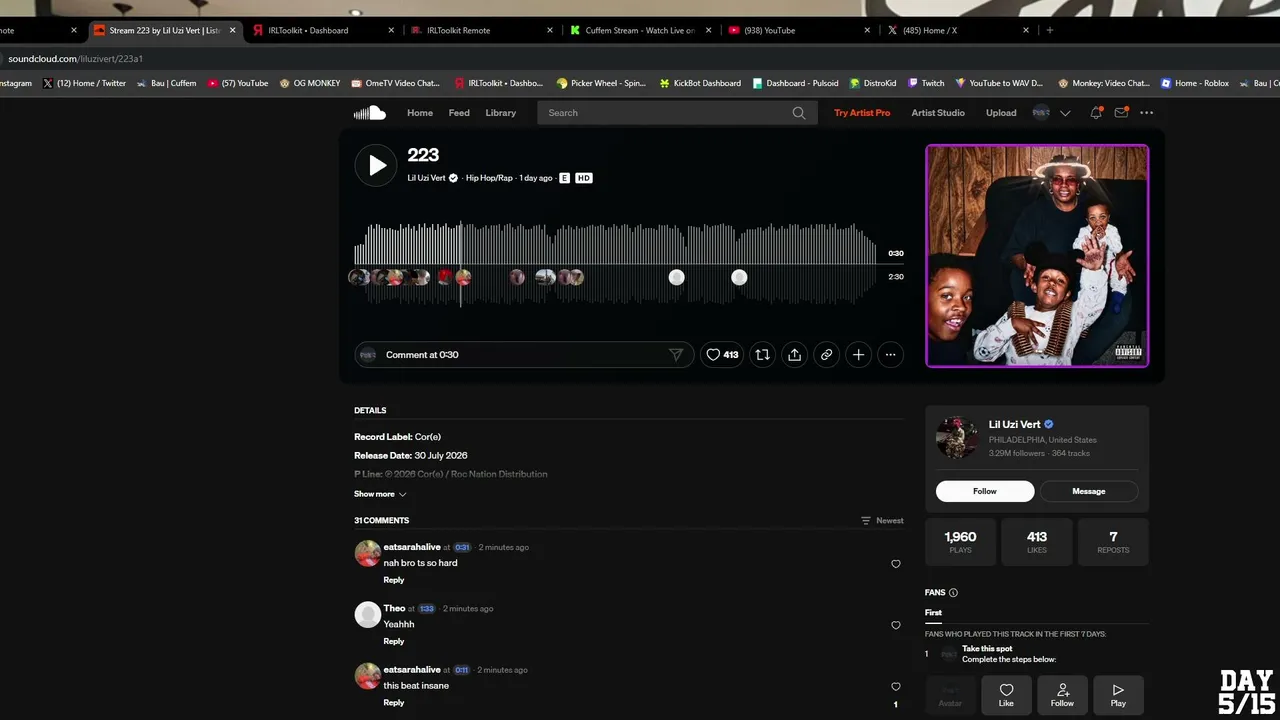
Task: Open the DistroKid bookmark
Action: [x=873, y=83]
